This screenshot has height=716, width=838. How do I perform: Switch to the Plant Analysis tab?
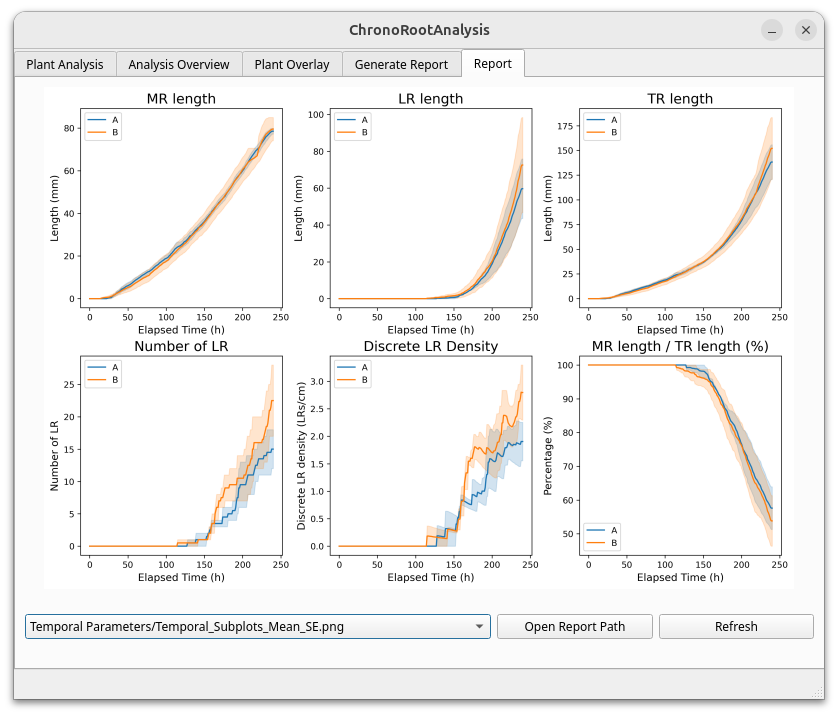[65, 65]
